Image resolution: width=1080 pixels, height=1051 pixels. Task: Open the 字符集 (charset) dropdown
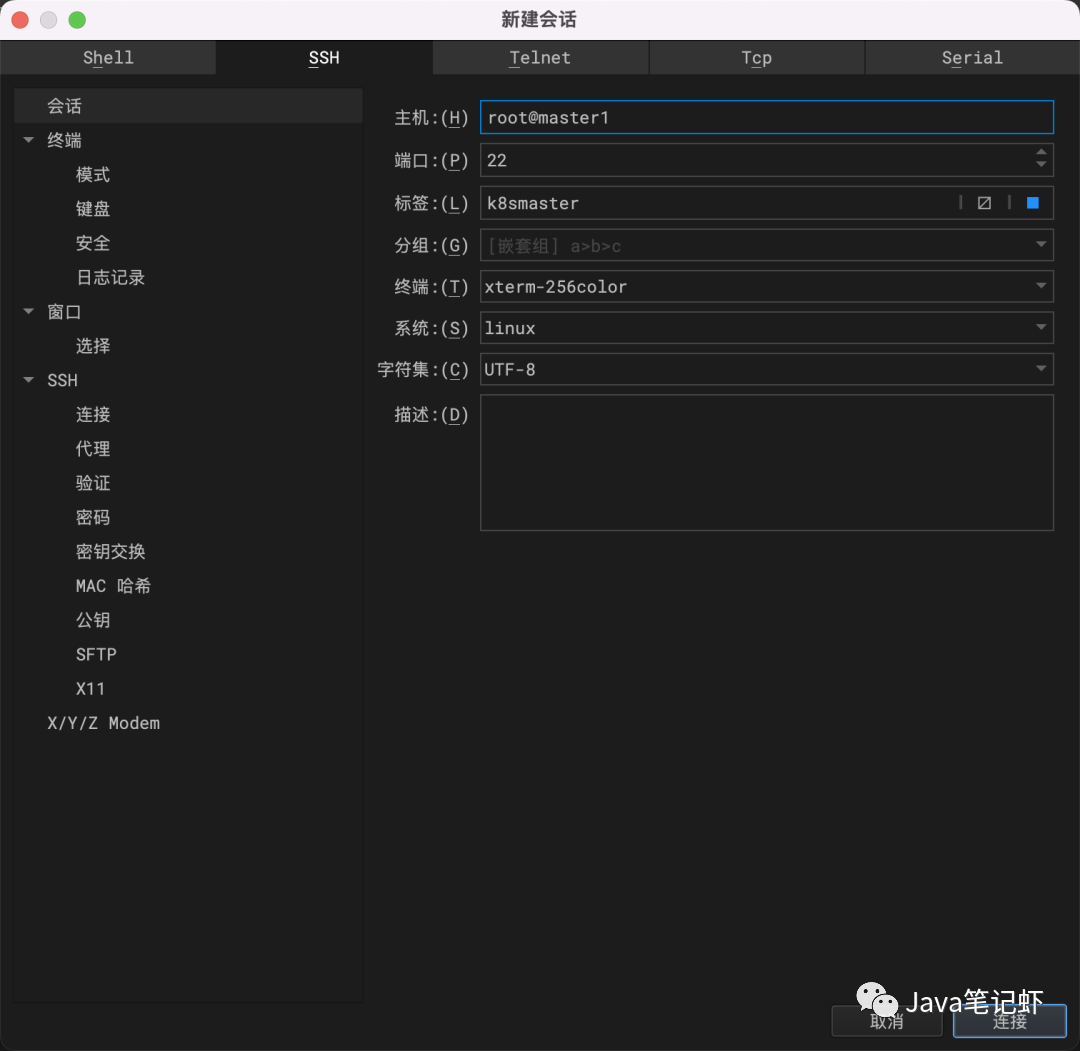[1040, 369]
